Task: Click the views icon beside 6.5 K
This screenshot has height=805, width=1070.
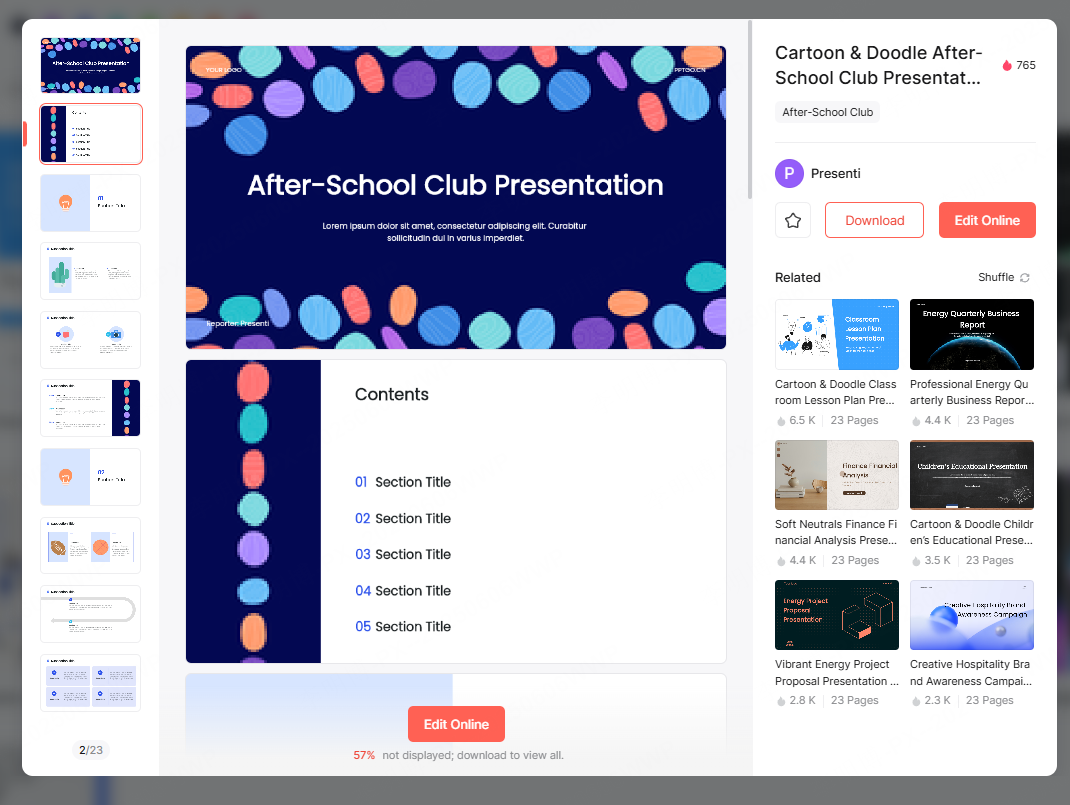Action: [x=779, y=420]
